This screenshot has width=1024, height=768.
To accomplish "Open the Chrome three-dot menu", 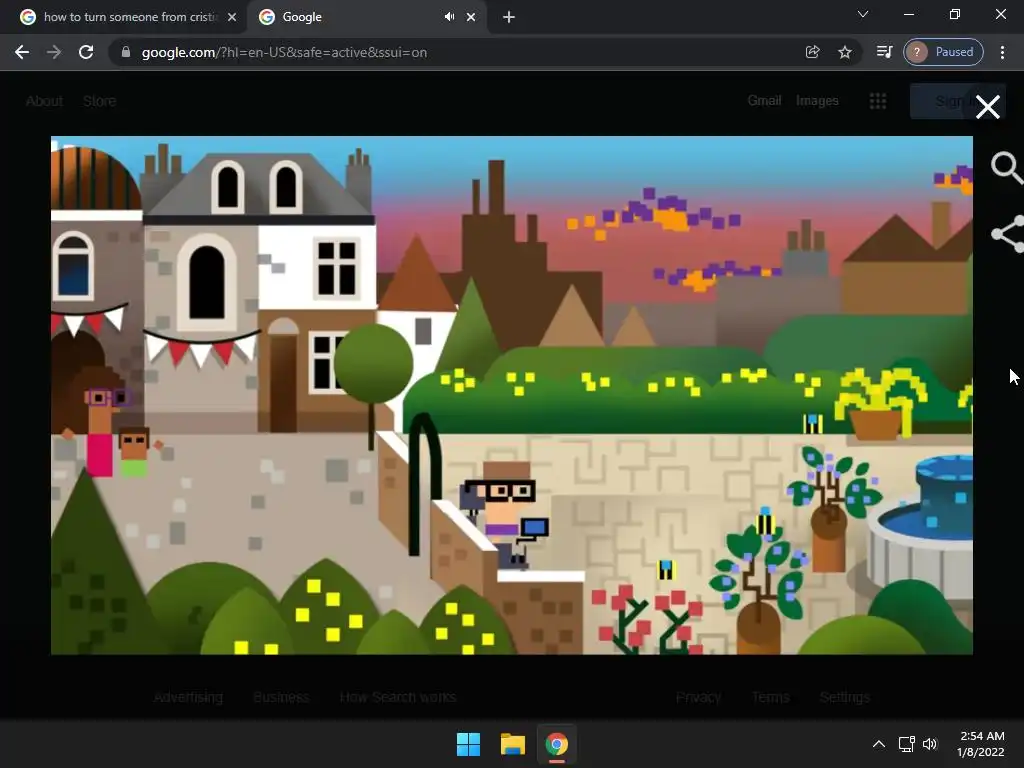I will coord(1002,52).
